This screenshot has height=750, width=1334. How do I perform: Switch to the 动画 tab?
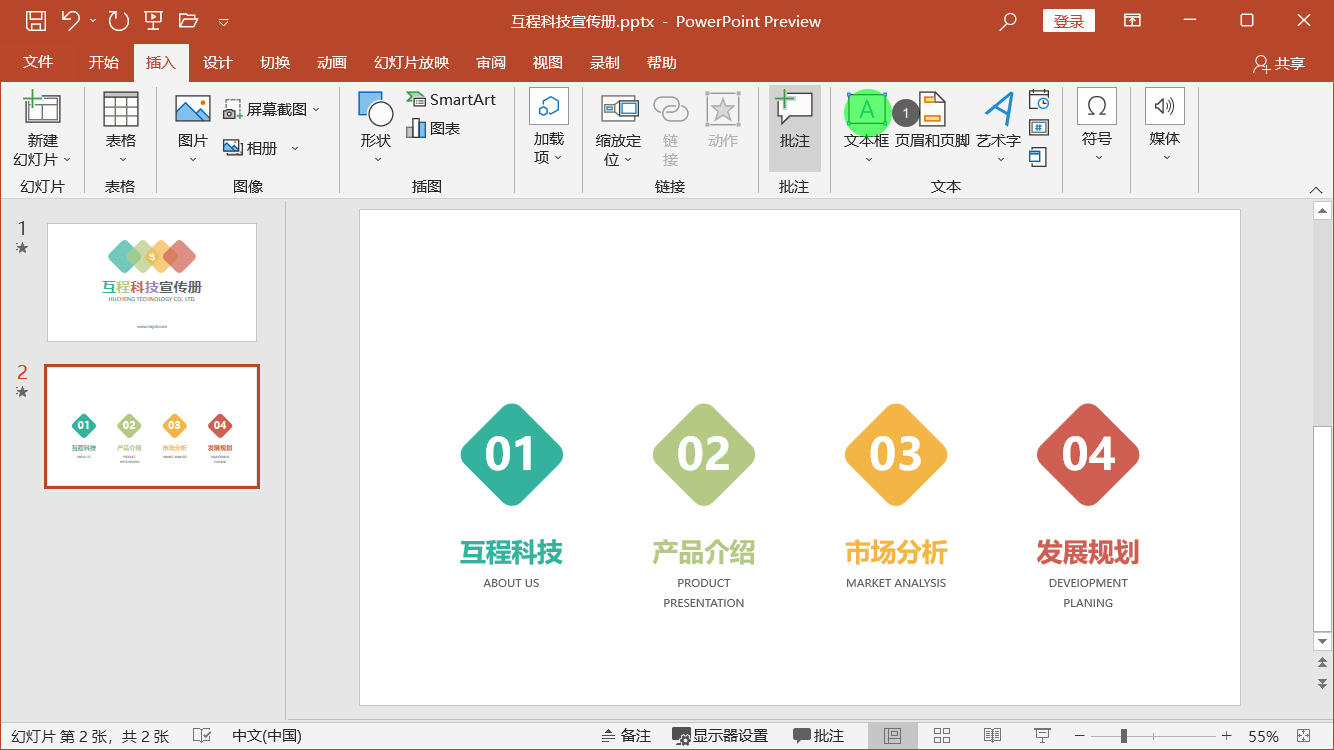click(x=332, y=62)
